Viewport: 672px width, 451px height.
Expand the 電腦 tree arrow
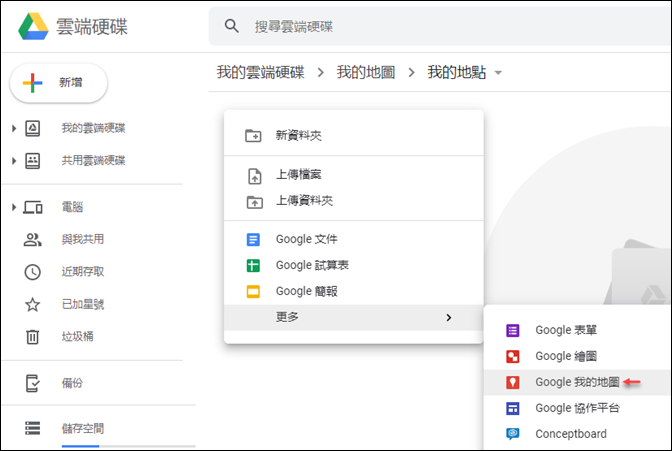coord(14,207)
